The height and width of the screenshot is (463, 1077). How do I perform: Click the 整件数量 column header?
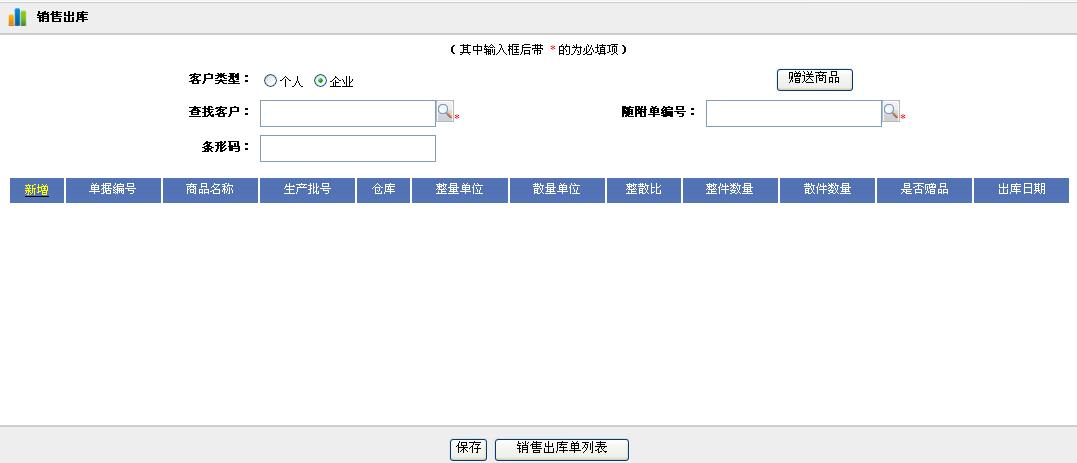(730, 190)
